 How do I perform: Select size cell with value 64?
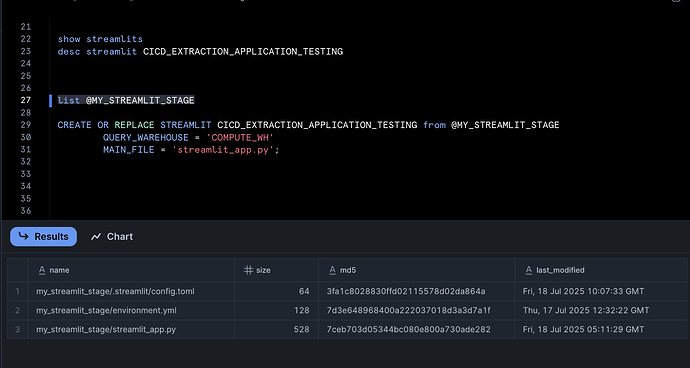coord(276,291)
